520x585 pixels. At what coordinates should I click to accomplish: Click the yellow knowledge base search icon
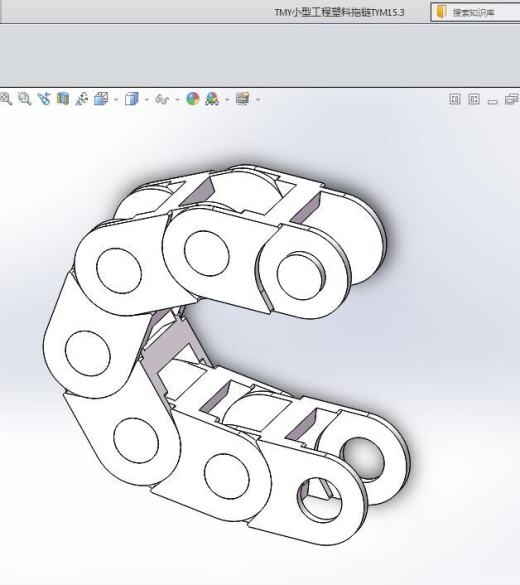click(441, 12)
